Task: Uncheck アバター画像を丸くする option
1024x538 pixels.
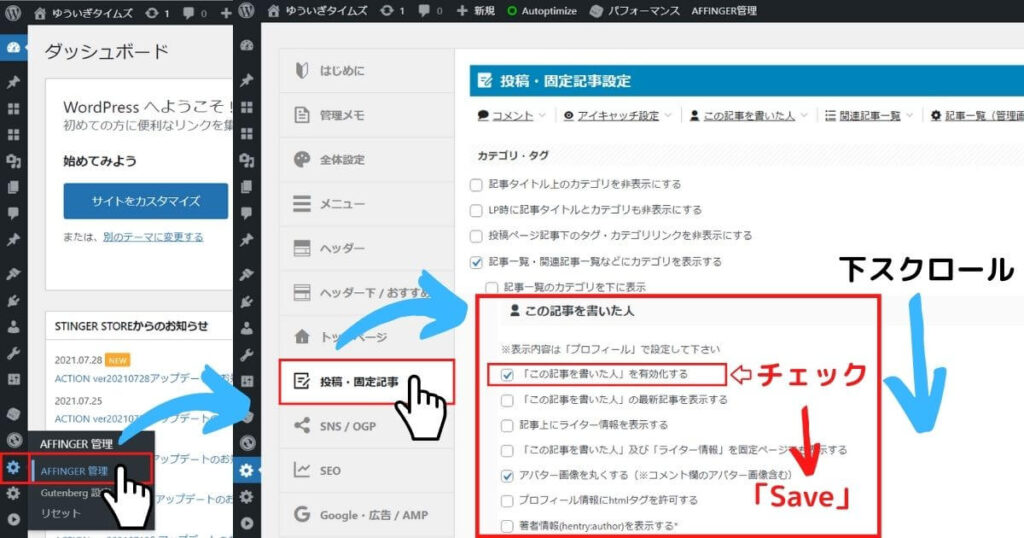Action: coord(507,476)
